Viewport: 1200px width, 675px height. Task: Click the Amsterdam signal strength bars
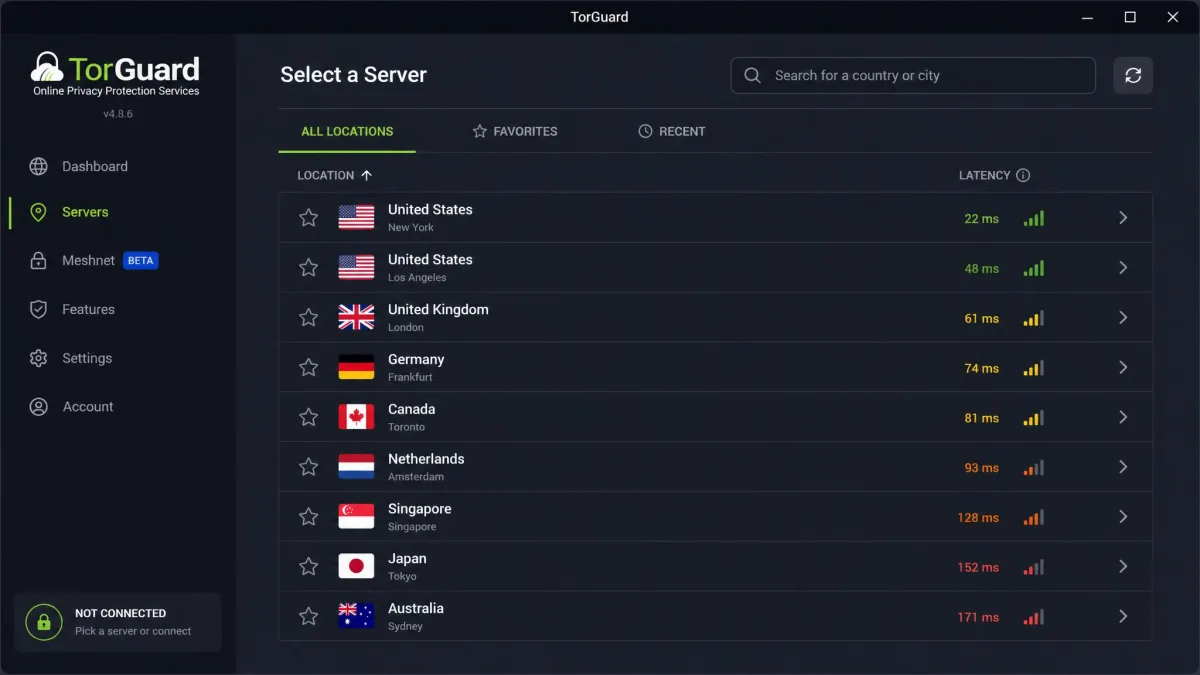1033,467
